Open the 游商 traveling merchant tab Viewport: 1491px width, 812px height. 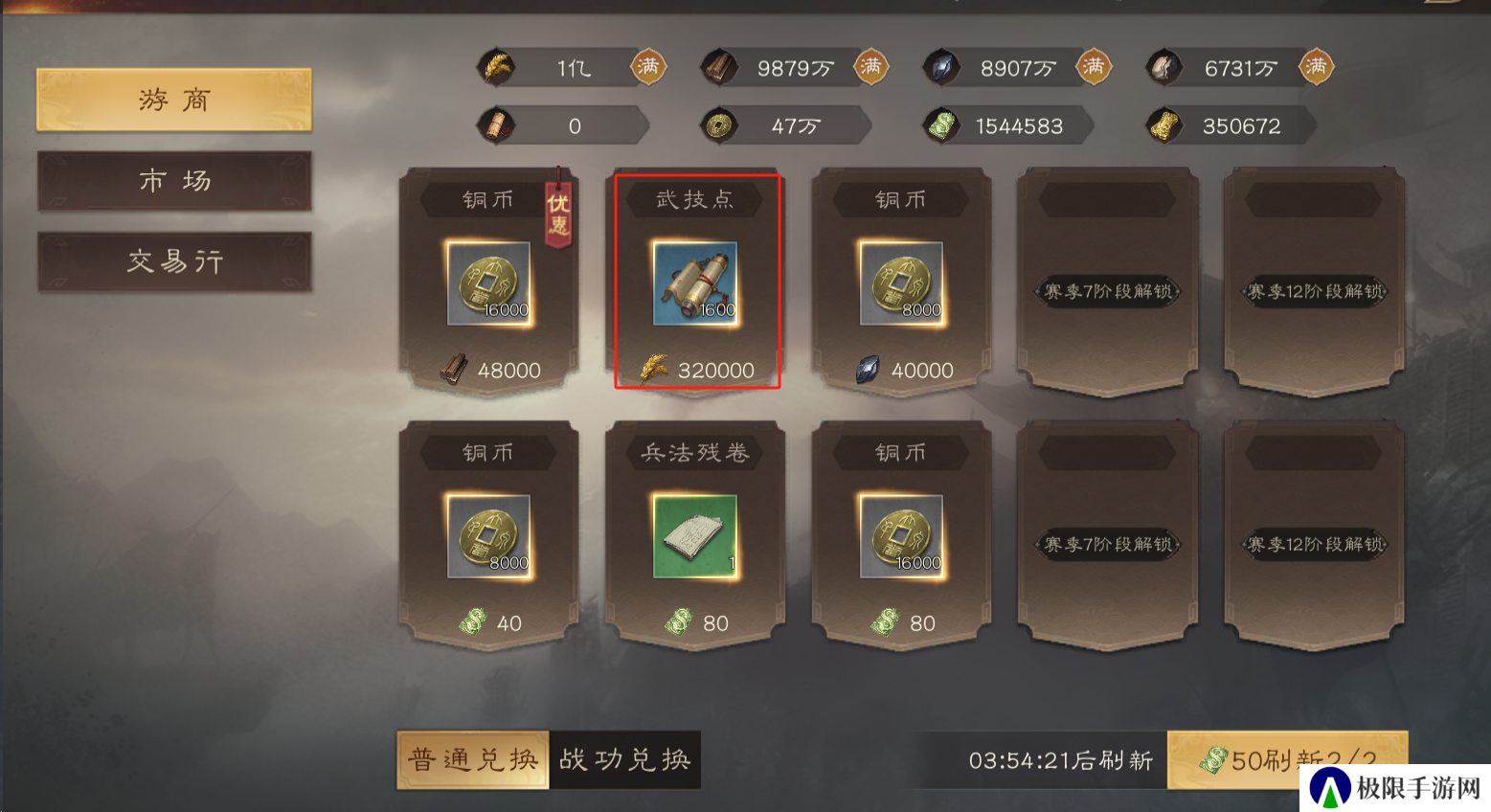pyautogui.click(x=174, y=100)
